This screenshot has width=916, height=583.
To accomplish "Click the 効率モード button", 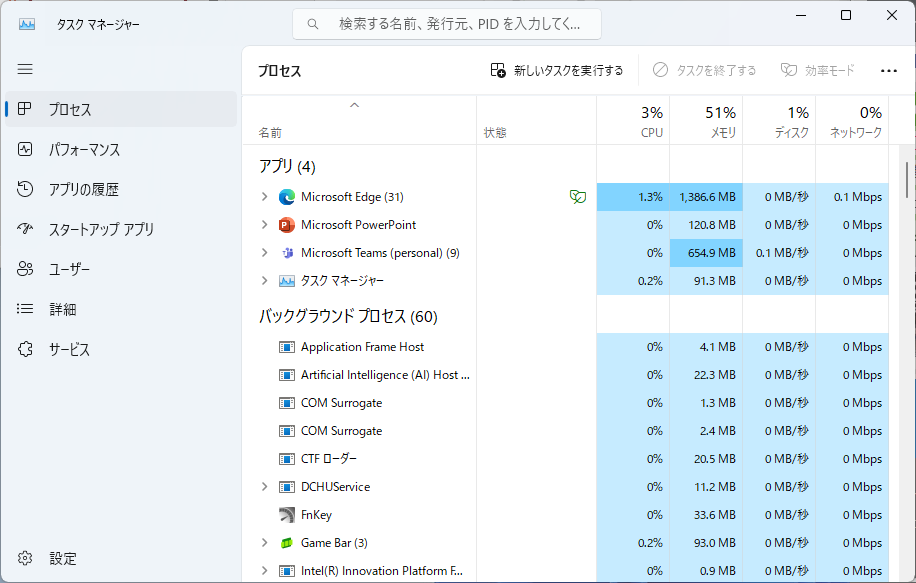I will 817,70.
